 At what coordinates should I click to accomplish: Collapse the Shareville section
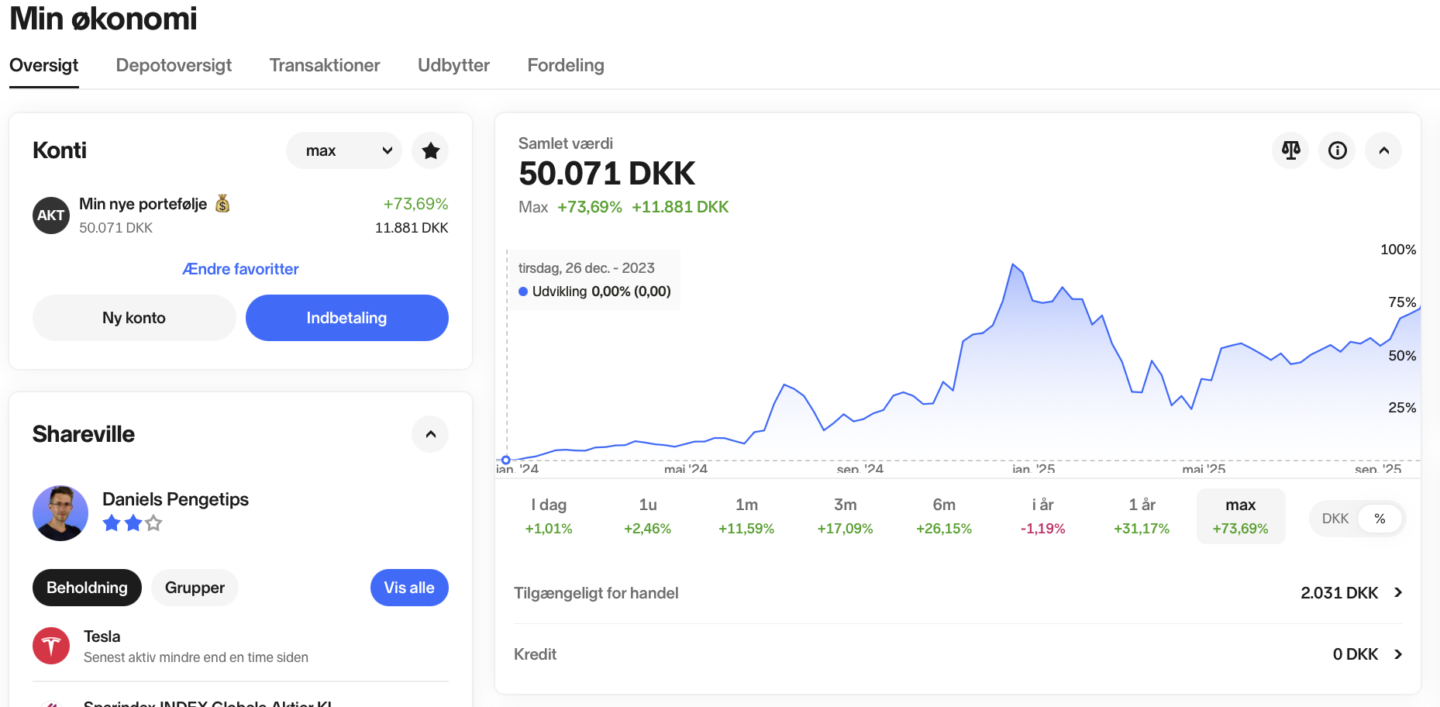(430, 434)
